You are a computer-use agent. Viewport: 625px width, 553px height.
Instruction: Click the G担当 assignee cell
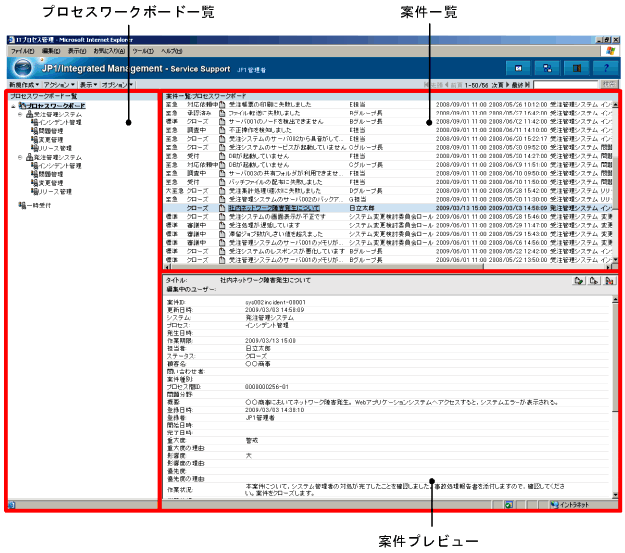pyautogui.click(x=357, y=199)
